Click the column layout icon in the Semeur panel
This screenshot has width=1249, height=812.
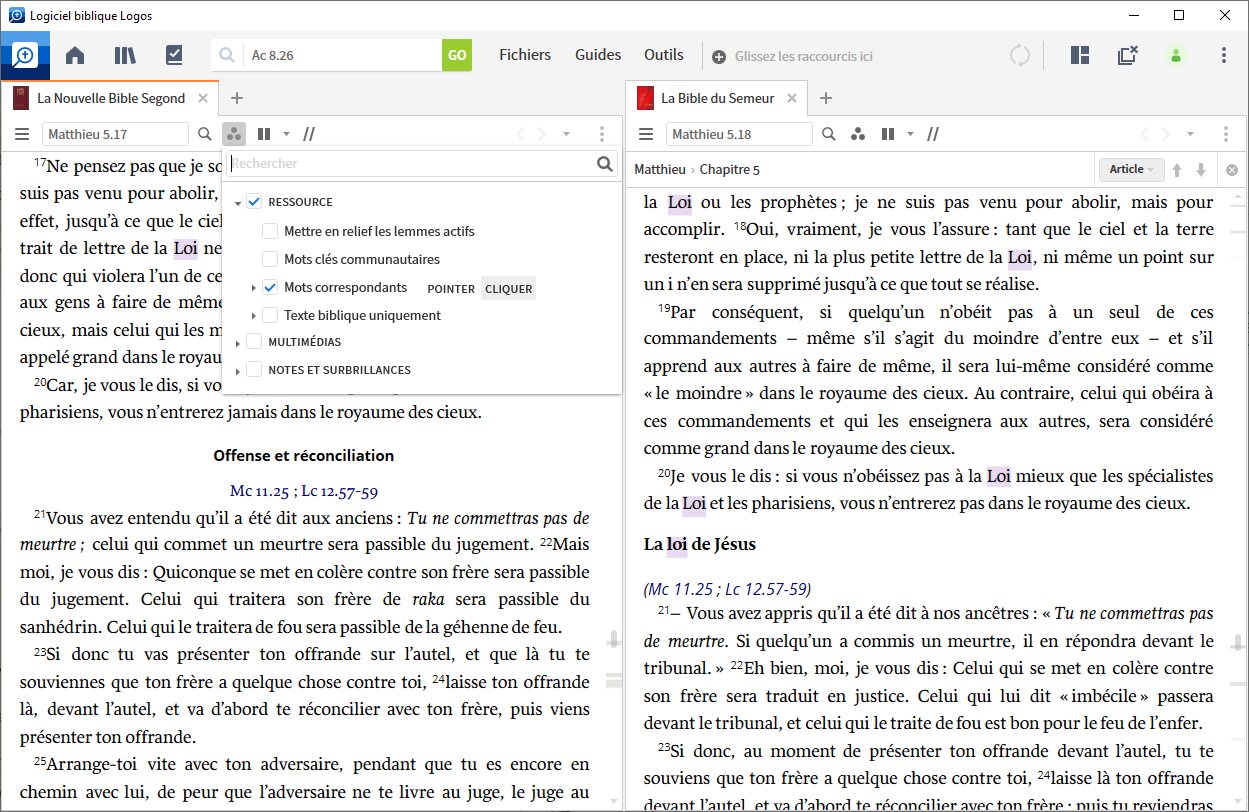(x=887, y=134)
